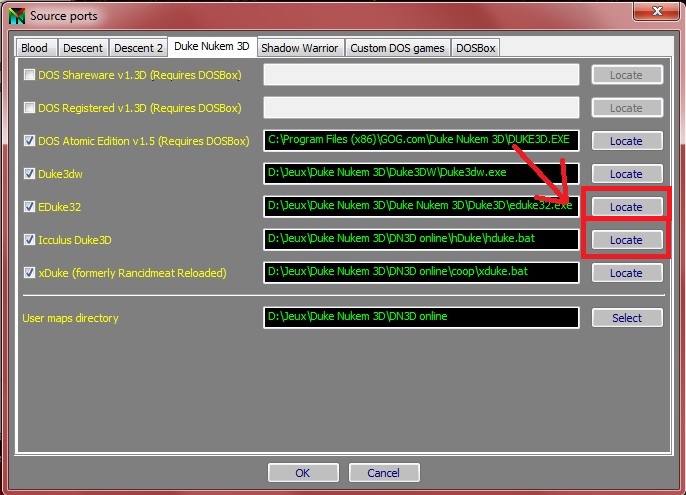Open the Descent tab
686x495 pixels.
83,48
